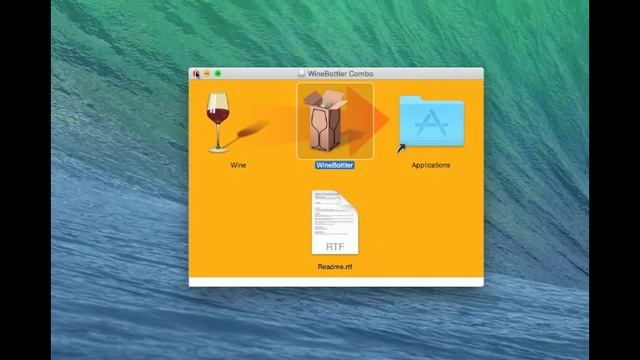Click the 'WineBottler Combo' window title
The image size is (640, 360).
click(x=340, y=74)
